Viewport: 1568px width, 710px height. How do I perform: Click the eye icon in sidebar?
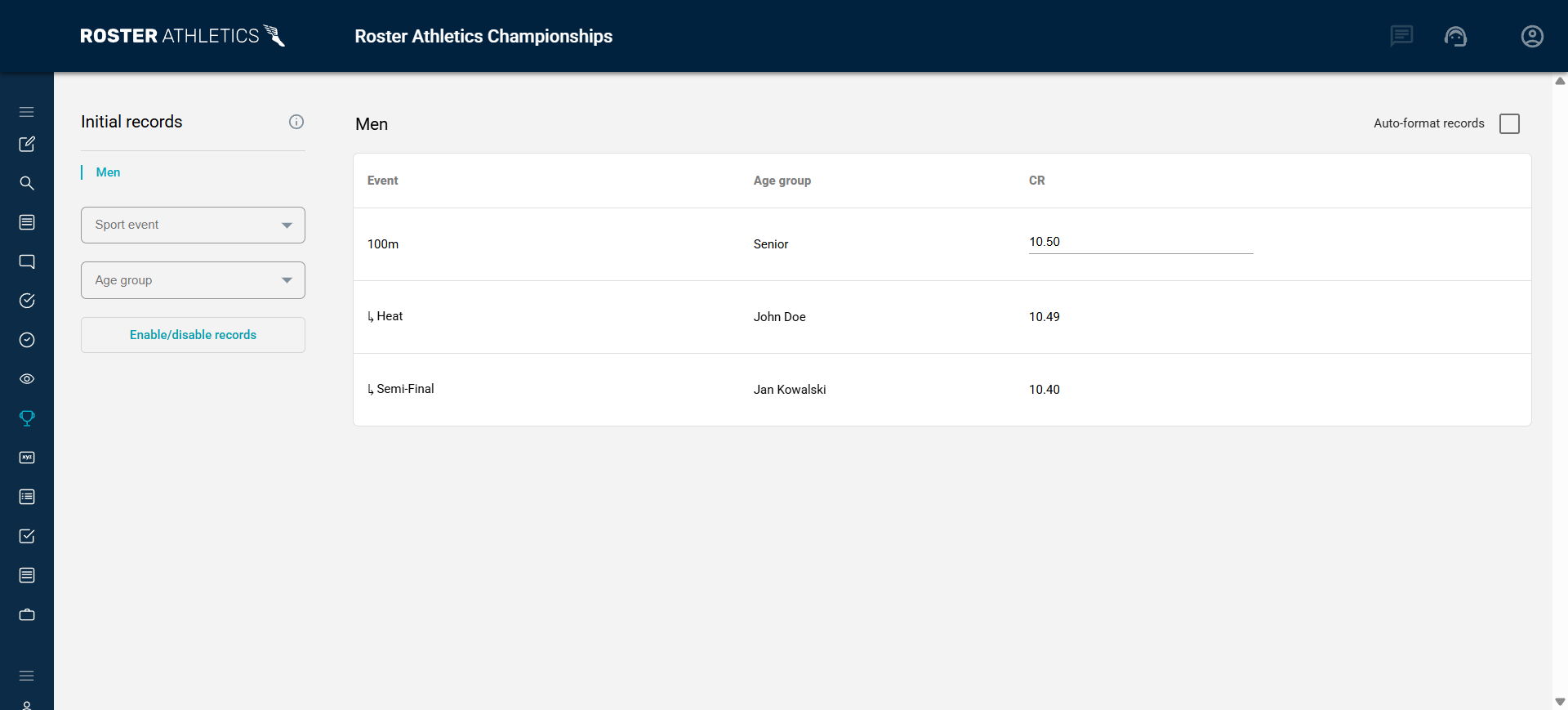[x=27, y=379]
